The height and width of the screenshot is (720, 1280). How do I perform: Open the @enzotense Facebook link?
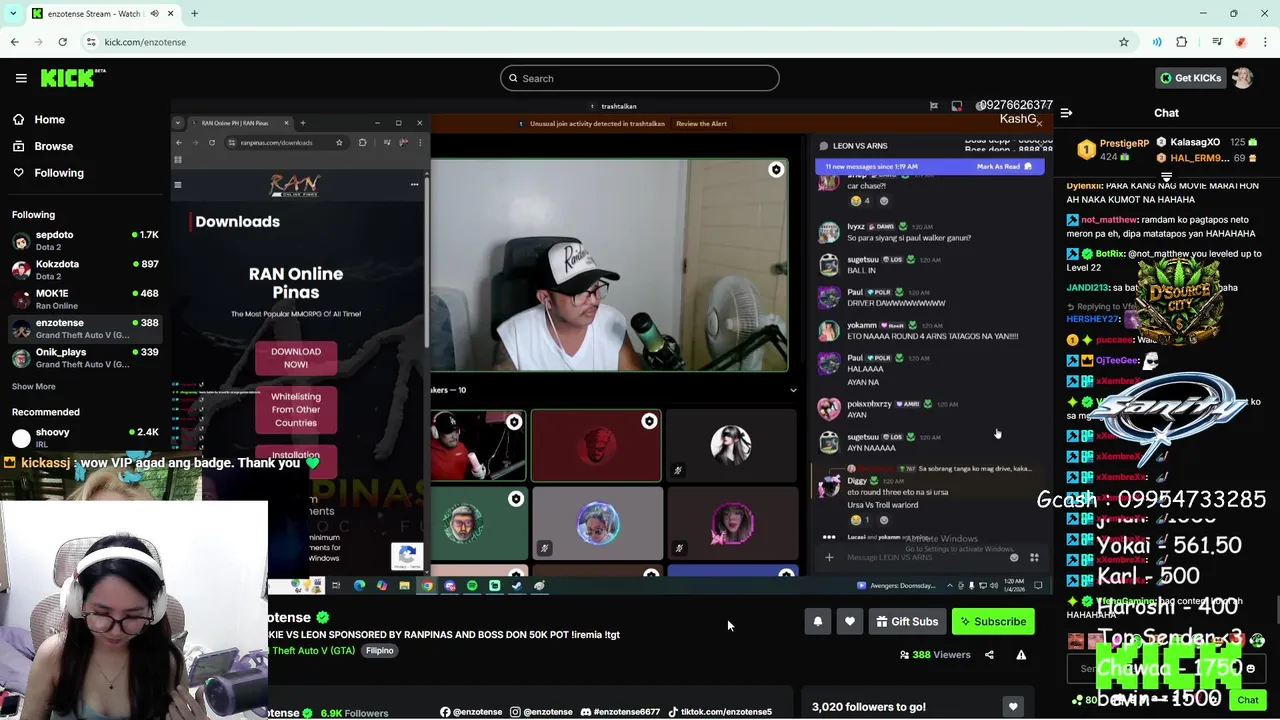(x=471, y=712)
